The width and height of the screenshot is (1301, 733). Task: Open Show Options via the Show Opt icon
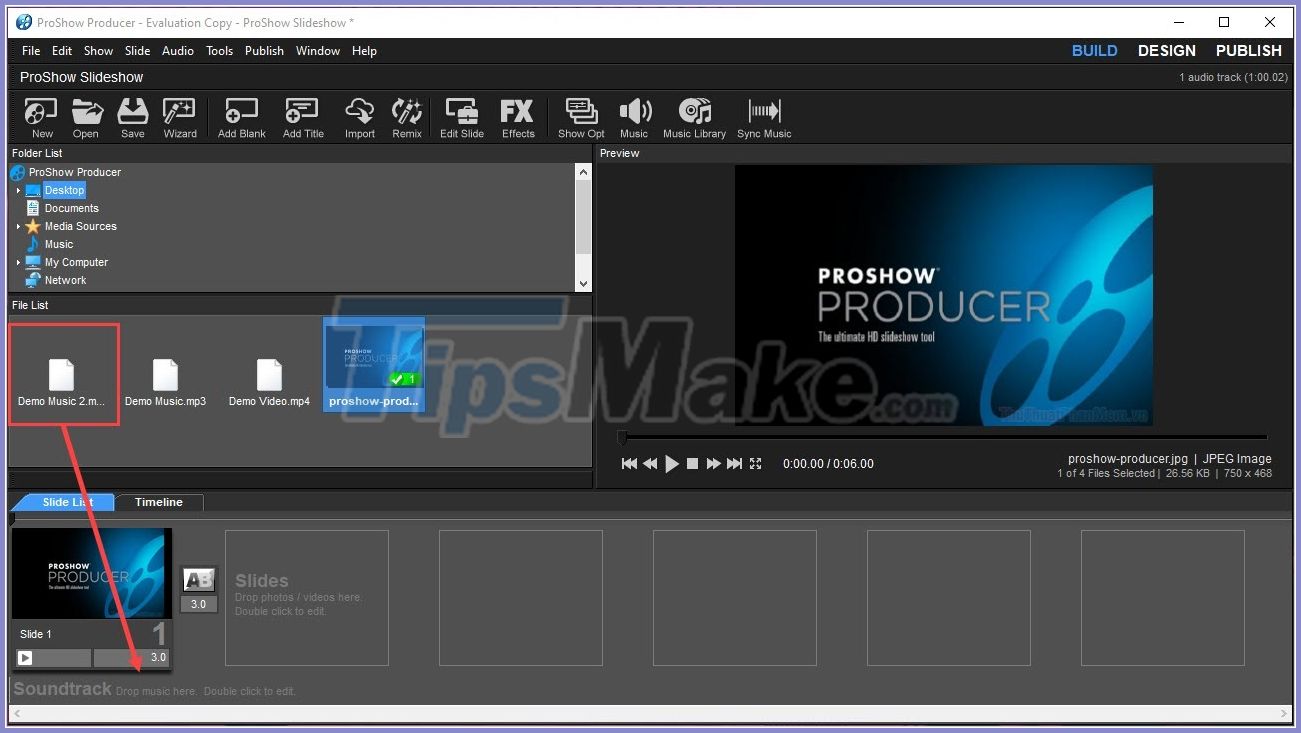coord(580,117)
